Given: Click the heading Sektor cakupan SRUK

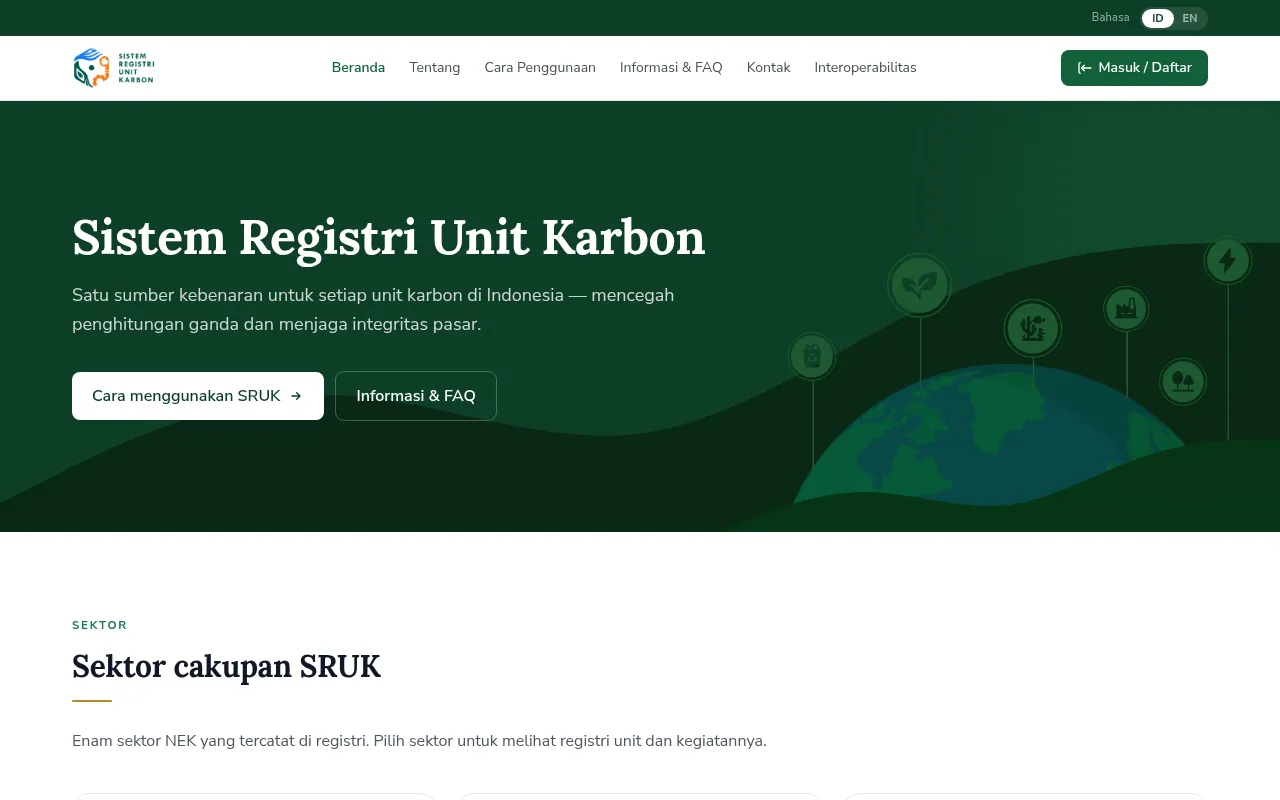Looking at the screenshot, I should pyautogui.click(x=226, y=667).
